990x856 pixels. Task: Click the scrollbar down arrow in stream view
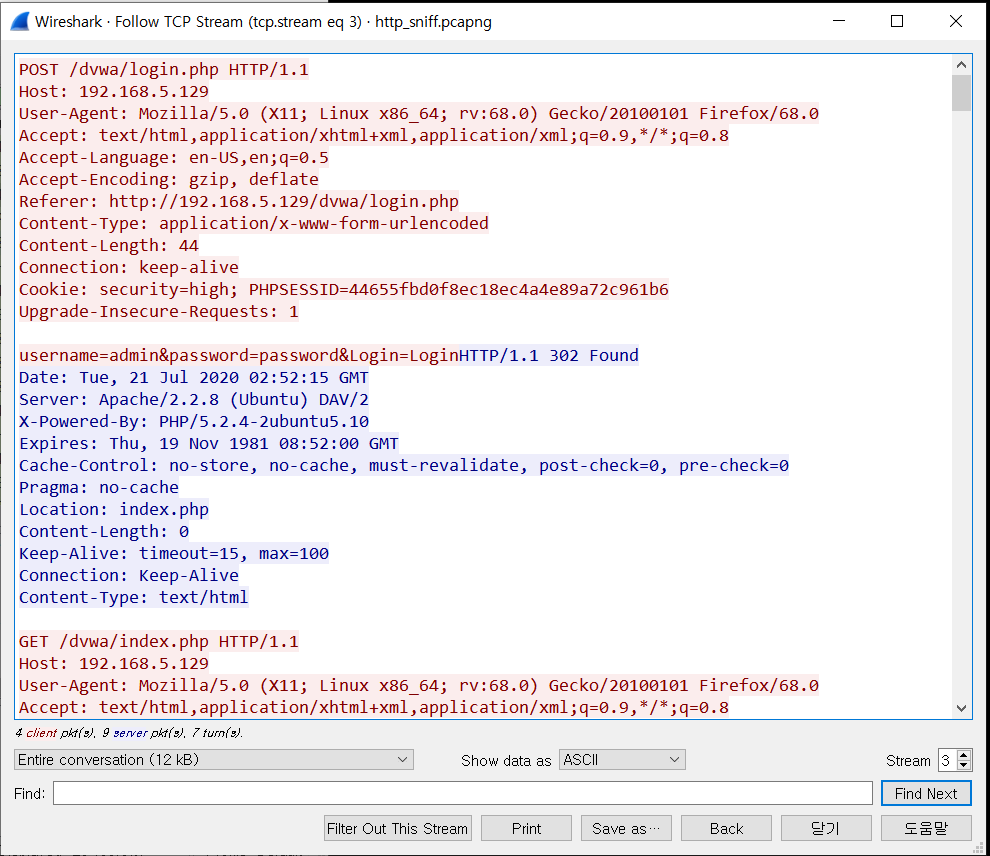(961, 708)
